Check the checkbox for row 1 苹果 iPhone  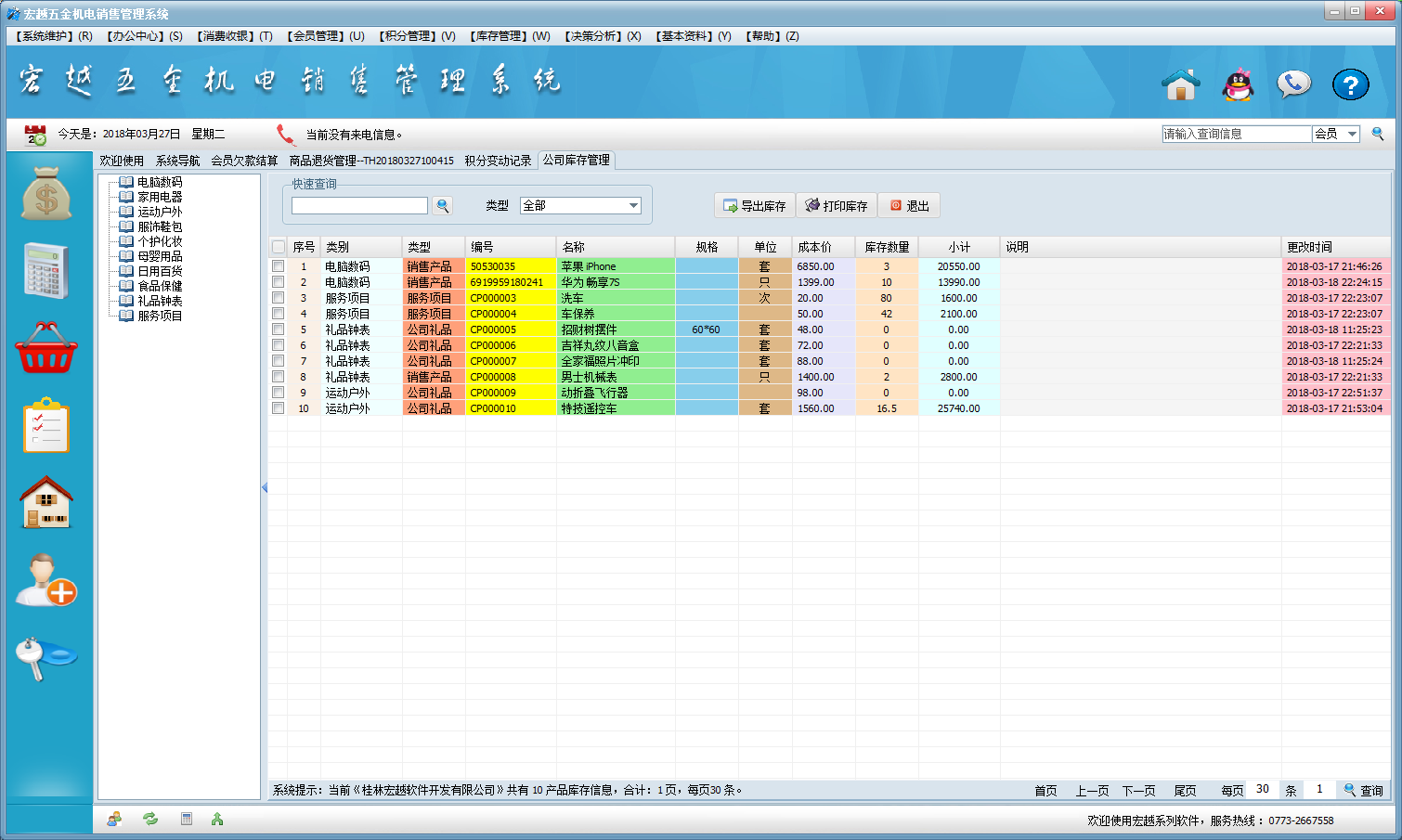279,266
